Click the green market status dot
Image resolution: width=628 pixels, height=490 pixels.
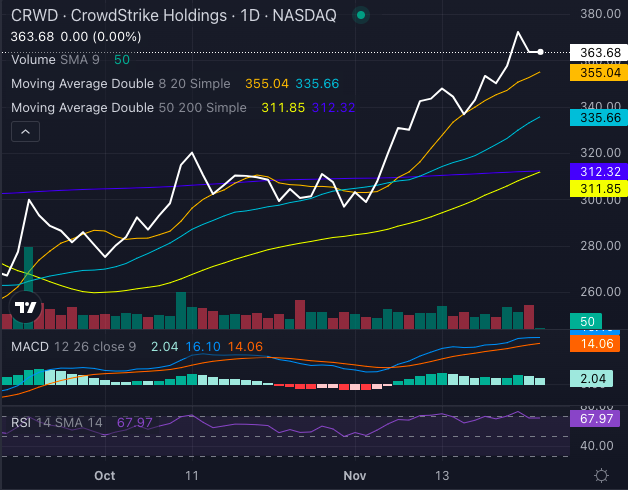click(x=361, y=15)
